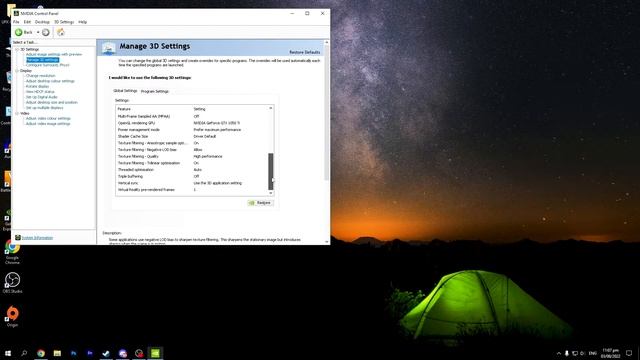Select Texture filtering Anisotropic sample optimisation row
The height and width of the screenshot is (360, 640).
click(x=192, y=143)
